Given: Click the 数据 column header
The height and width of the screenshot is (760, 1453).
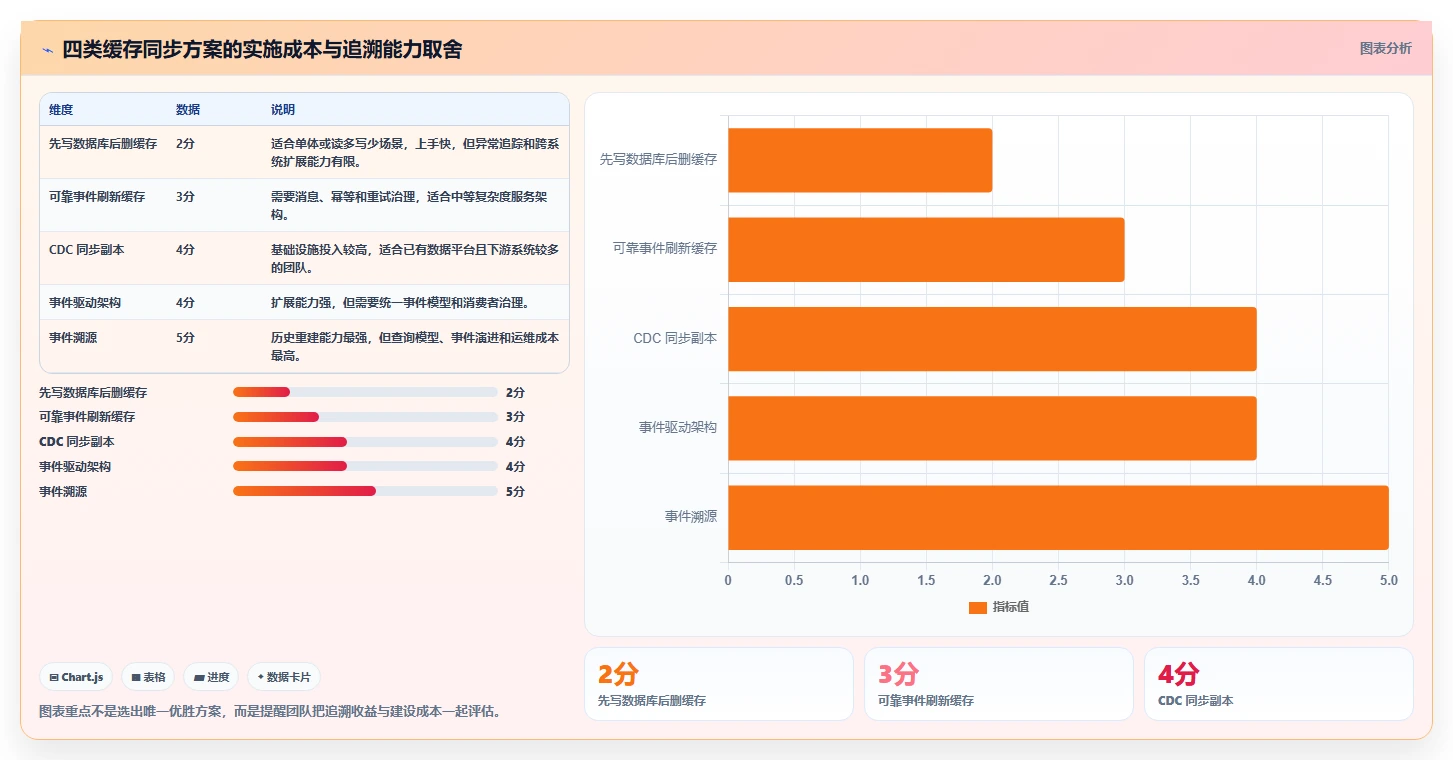Looking at the screenshot, I should pyautogui.click(x=188, y=110).
